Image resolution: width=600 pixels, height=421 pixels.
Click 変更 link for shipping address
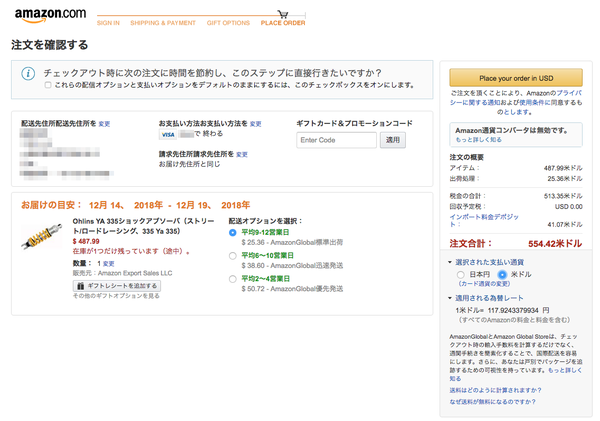point(104,124)
